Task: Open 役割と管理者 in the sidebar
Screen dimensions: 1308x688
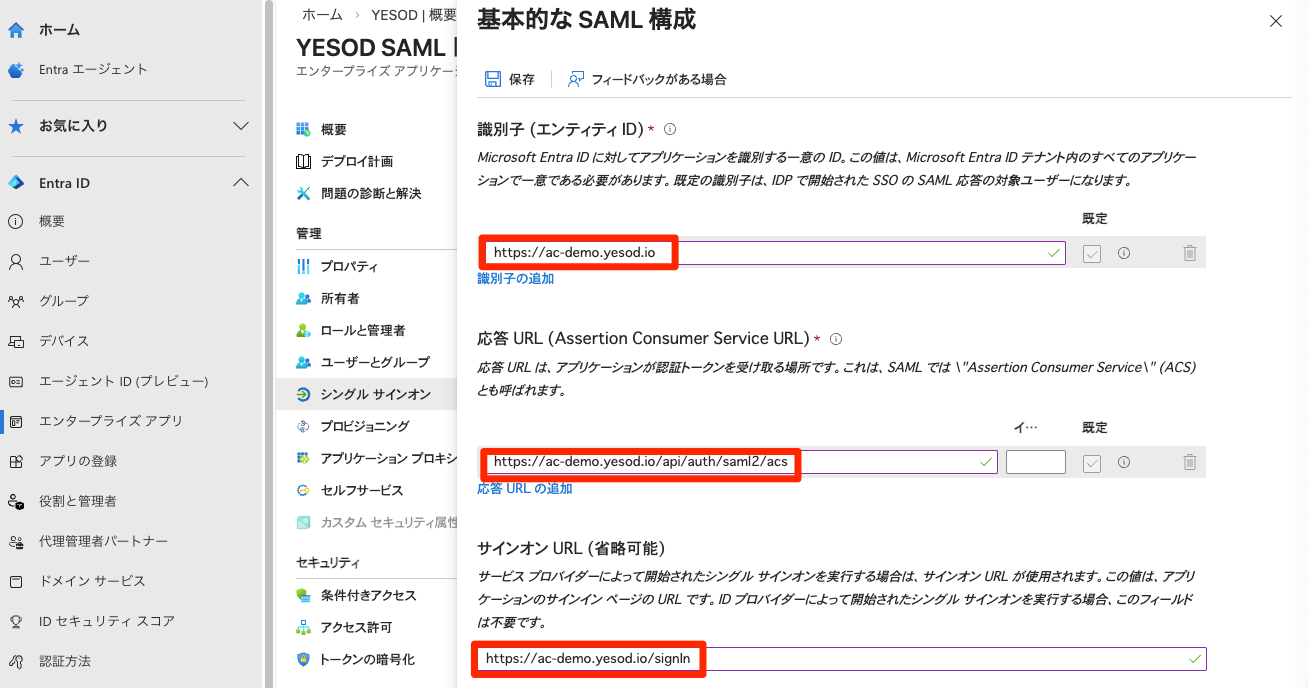Action: point(78,501)
